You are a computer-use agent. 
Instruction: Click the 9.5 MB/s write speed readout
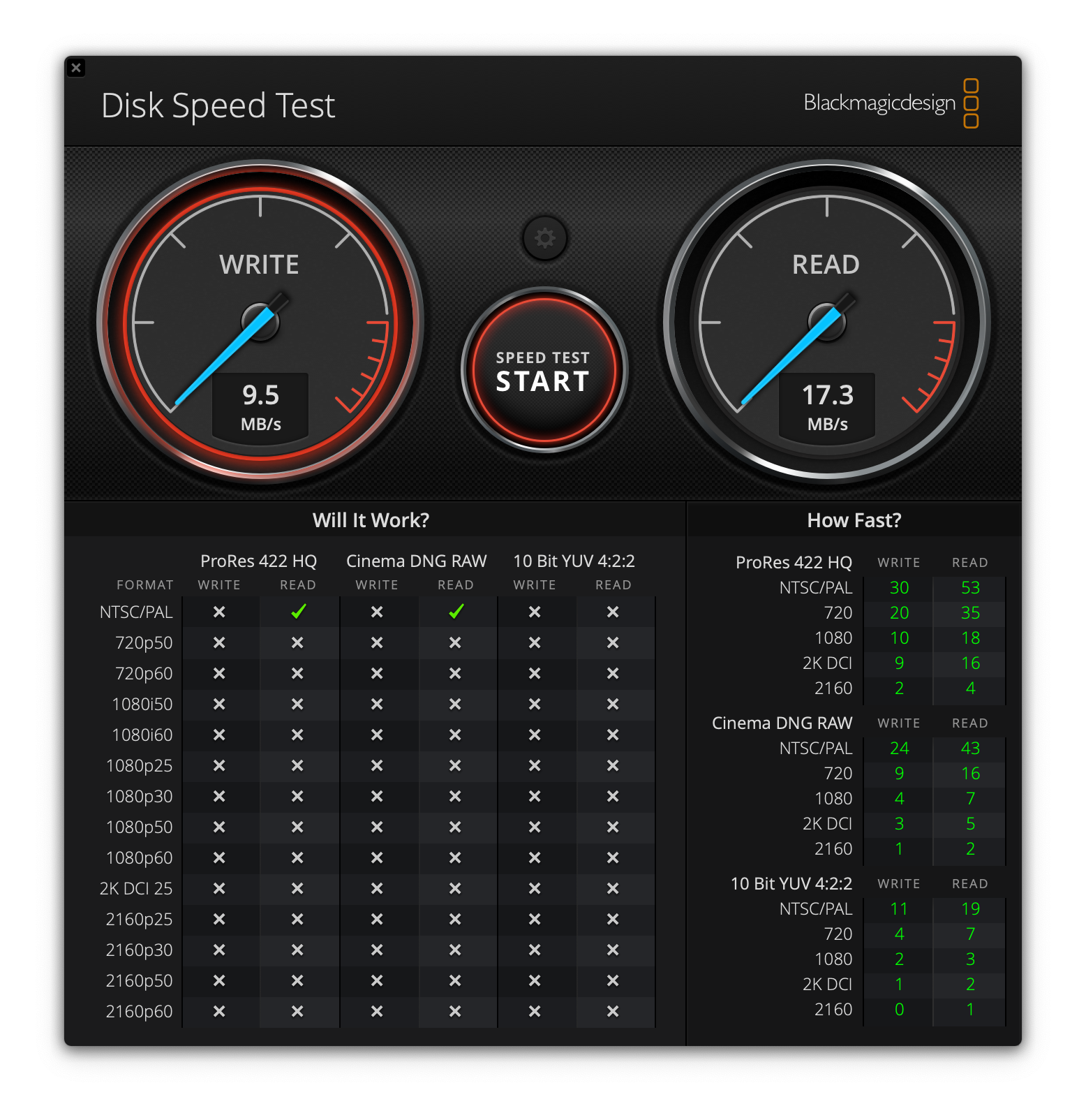pos(260,407)
